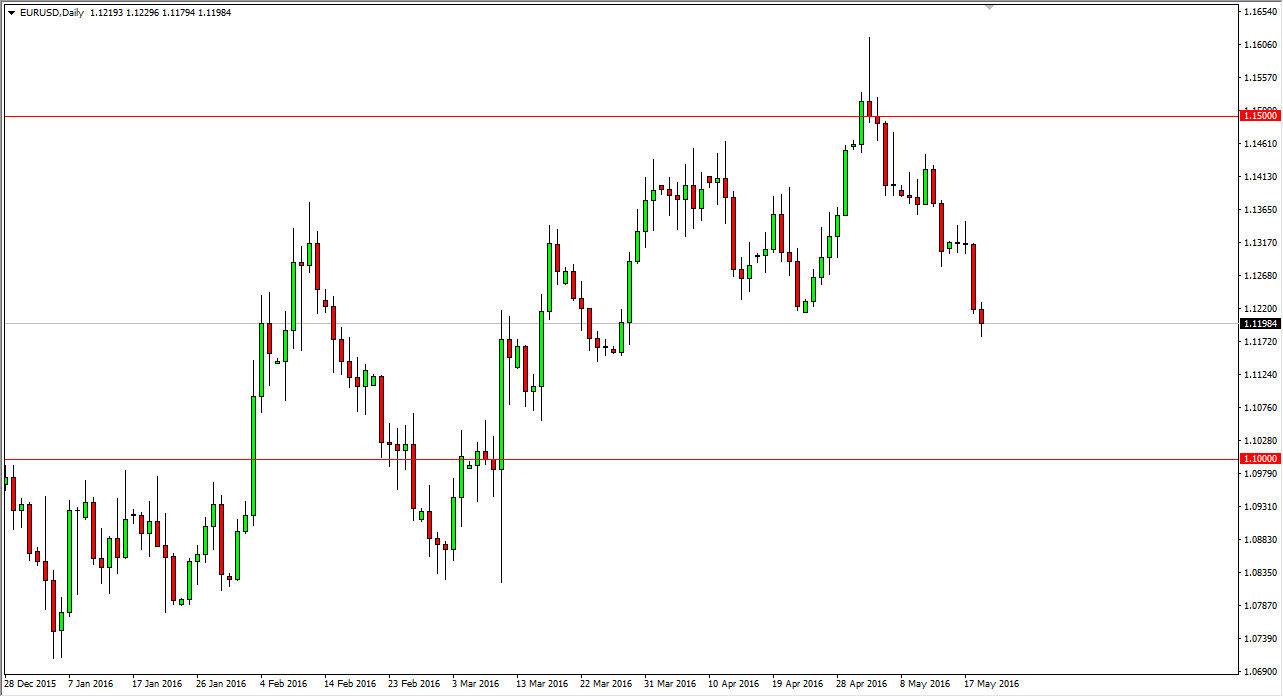The image size is (1283, 697).
Task: Click the 7 Jan 2016 date label
Action: [91, 685]
